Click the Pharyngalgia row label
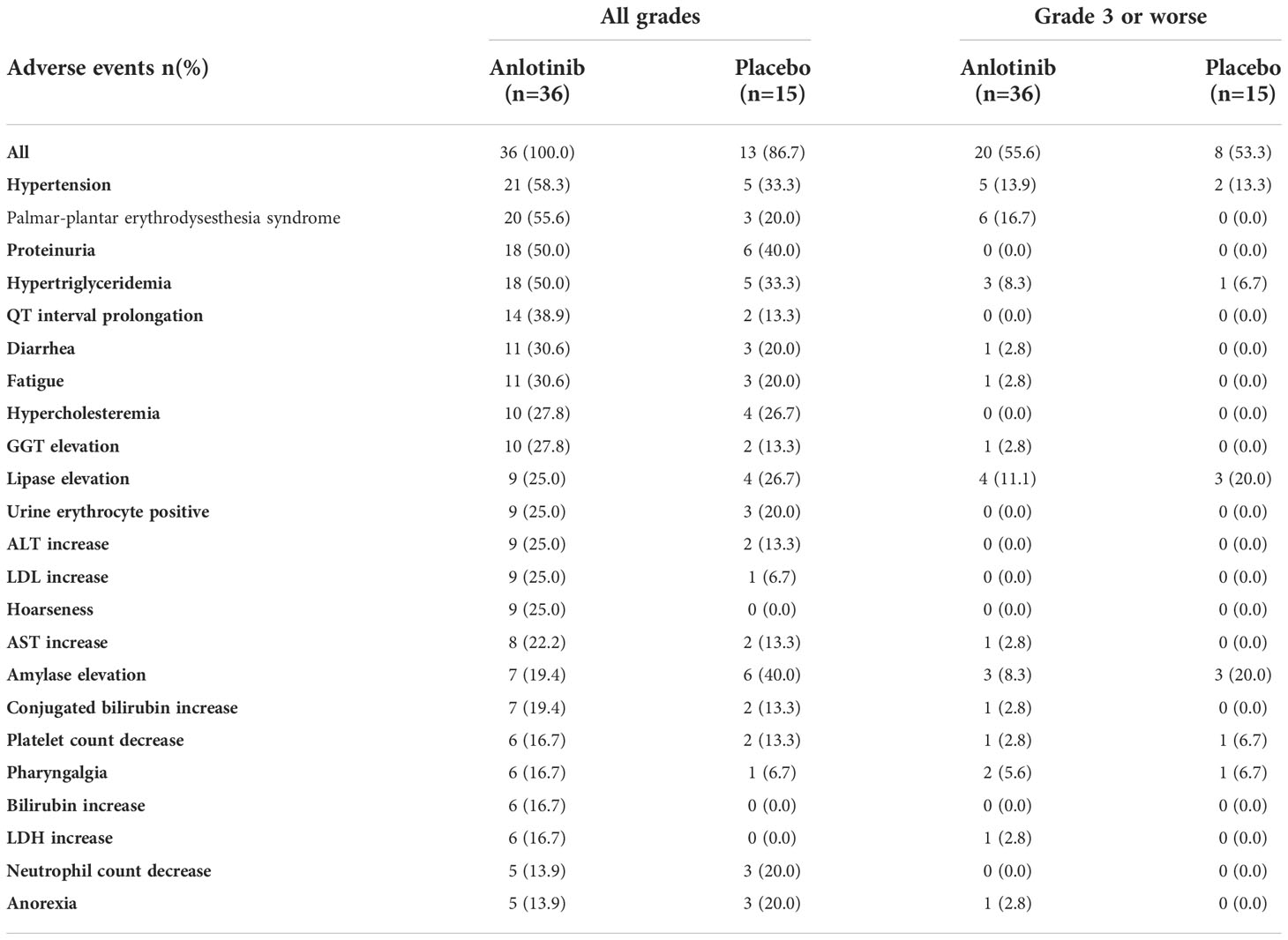Screen dimensions: 1288x940 coord(57,772)
